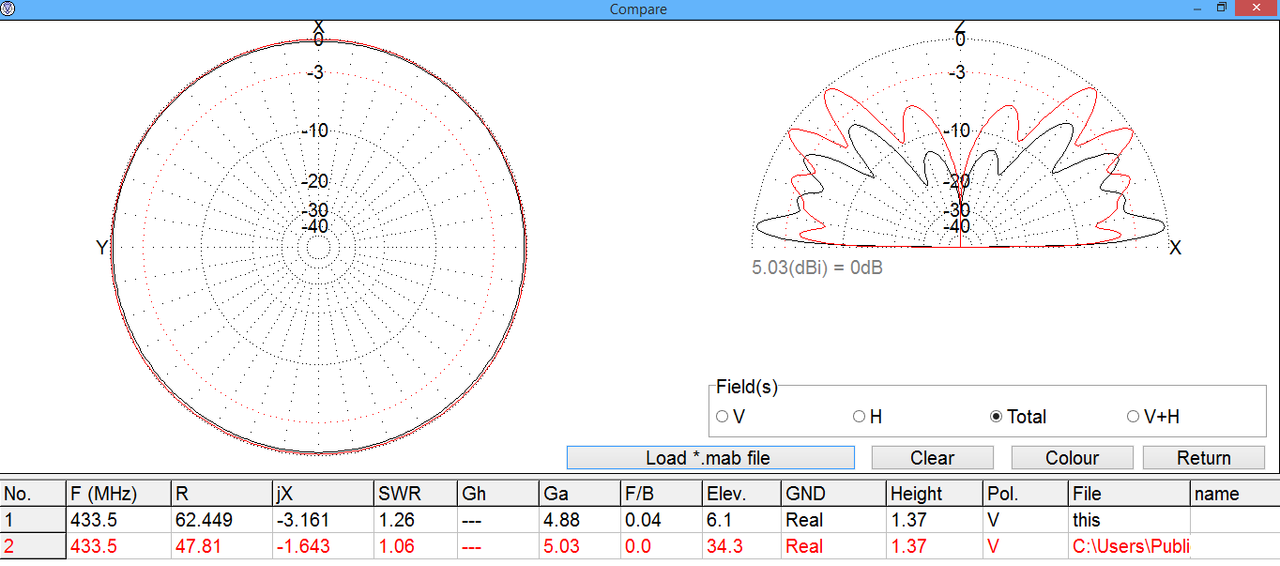The image size is (1280, 566).
Task: Select row number 2 in table
Action: (x=33, y=547)
